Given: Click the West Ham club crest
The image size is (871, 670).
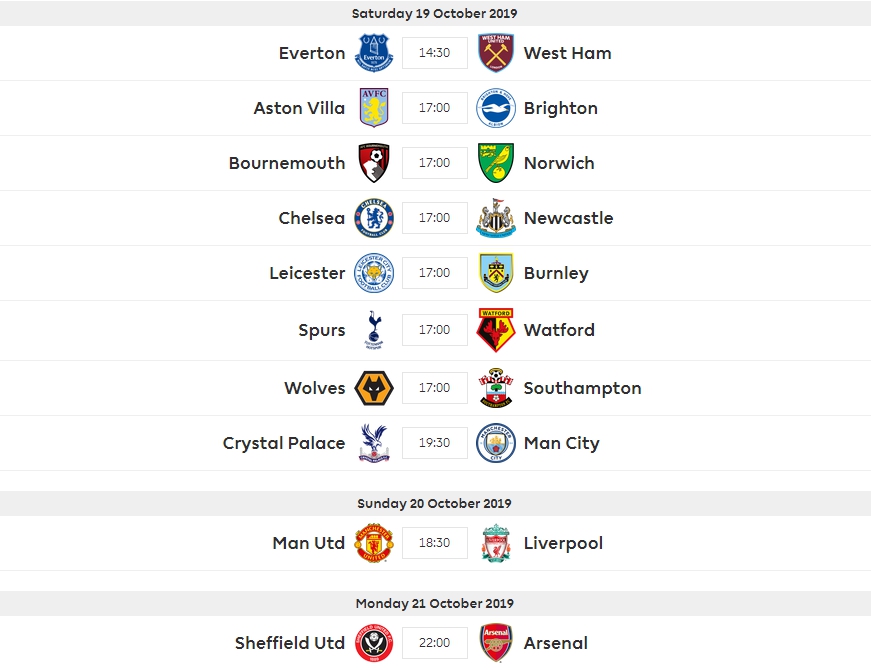Looking at the screenshot, I should coord(495,53).
